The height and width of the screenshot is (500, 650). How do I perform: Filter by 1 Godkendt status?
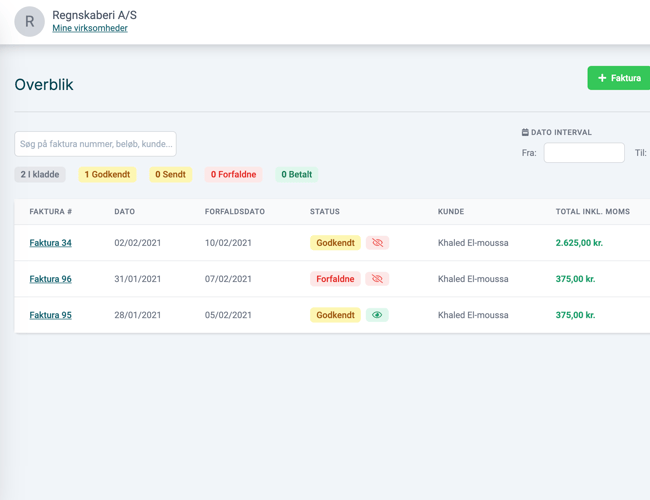107,175
